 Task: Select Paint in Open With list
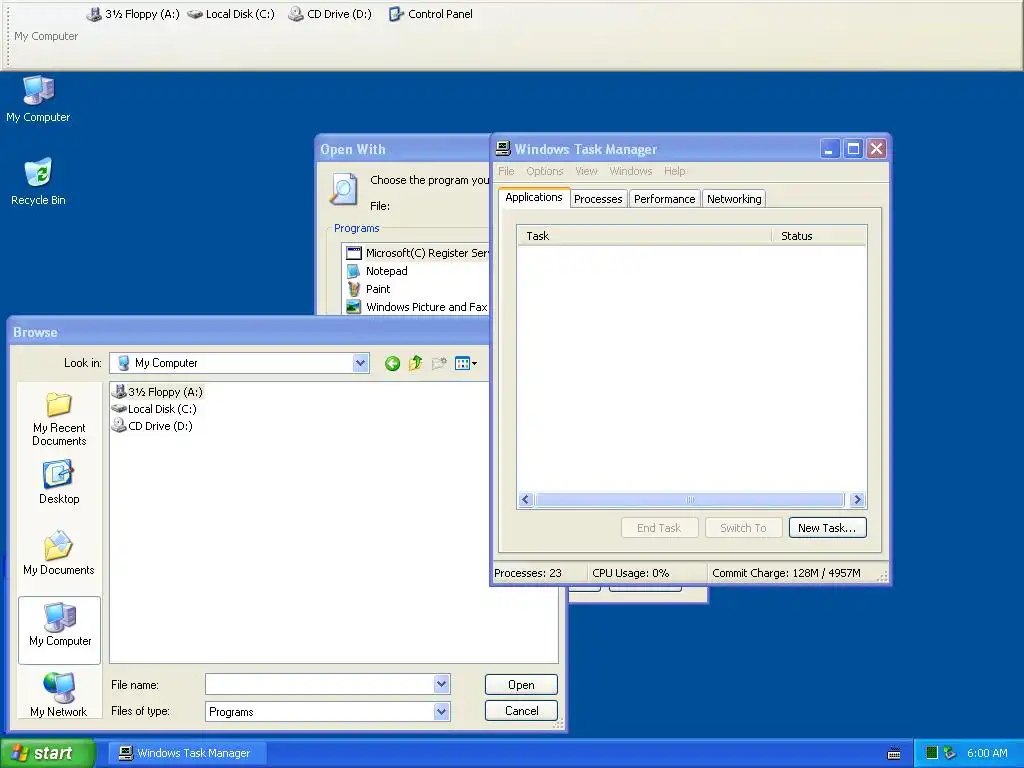(x=368, y=289)
